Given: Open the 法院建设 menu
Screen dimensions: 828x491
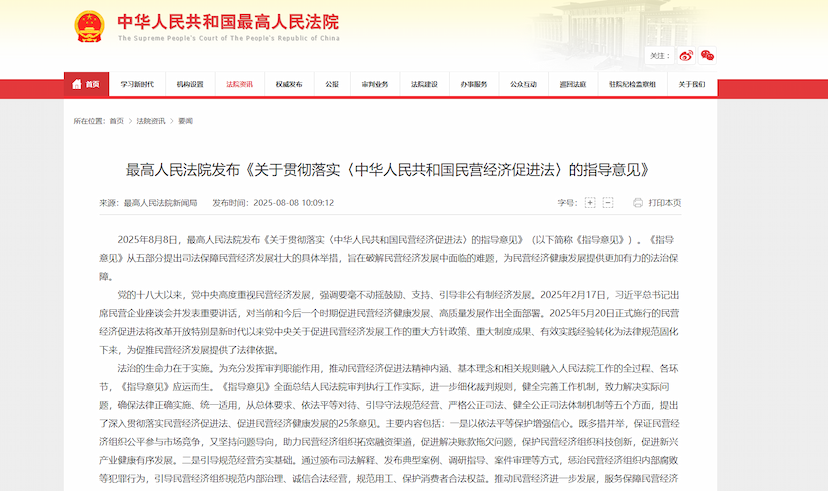Looking at the screenshot, I should click(425, 84).
